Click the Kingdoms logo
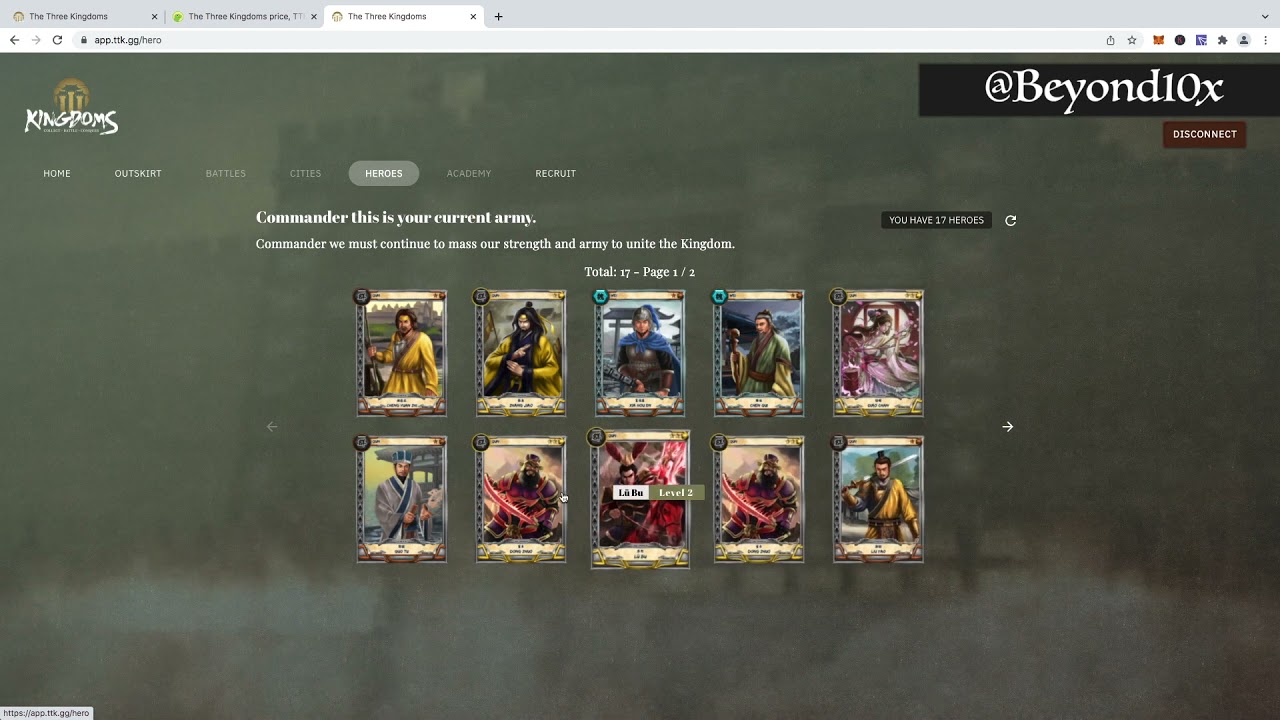Image resolution: width=1280 pixels, height=720 pixels. pos(71,108)
